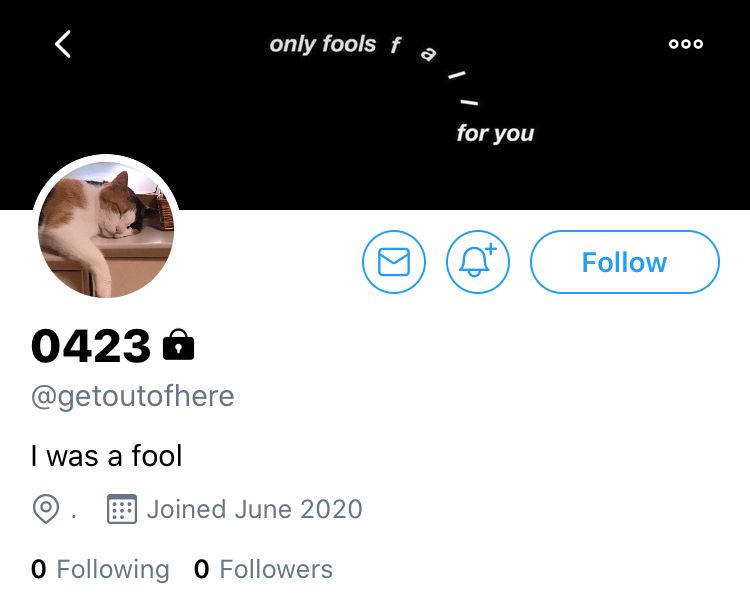Tap the bio text 'I was a fool'
This screenshot has width=750, height=615.
106,455
